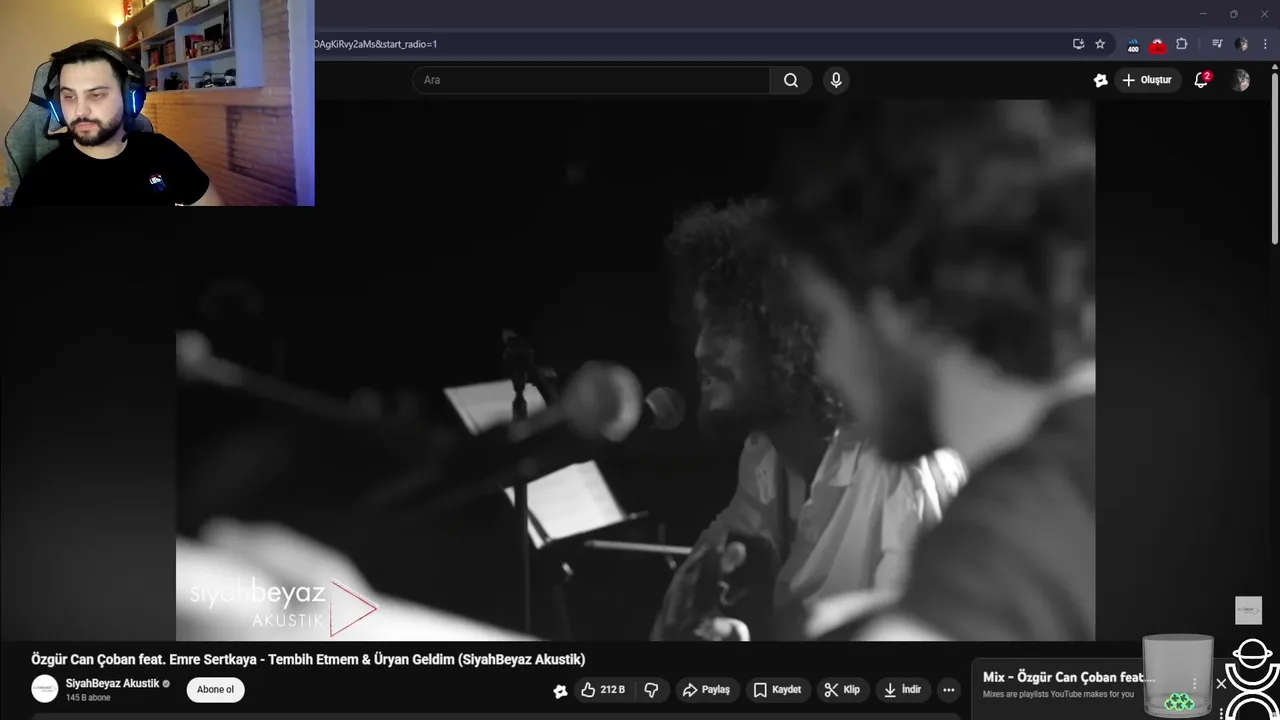The image size is (1280, 720).
Task: Click sparkle icon left of like button
Action: coord(560,690)
